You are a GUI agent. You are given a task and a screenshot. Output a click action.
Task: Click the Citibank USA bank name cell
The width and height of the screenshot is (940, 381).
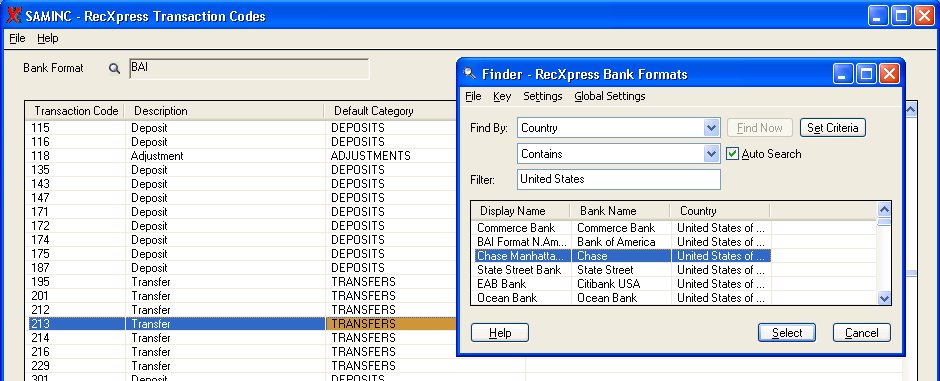pyautogui.click(x=622, y=284)
